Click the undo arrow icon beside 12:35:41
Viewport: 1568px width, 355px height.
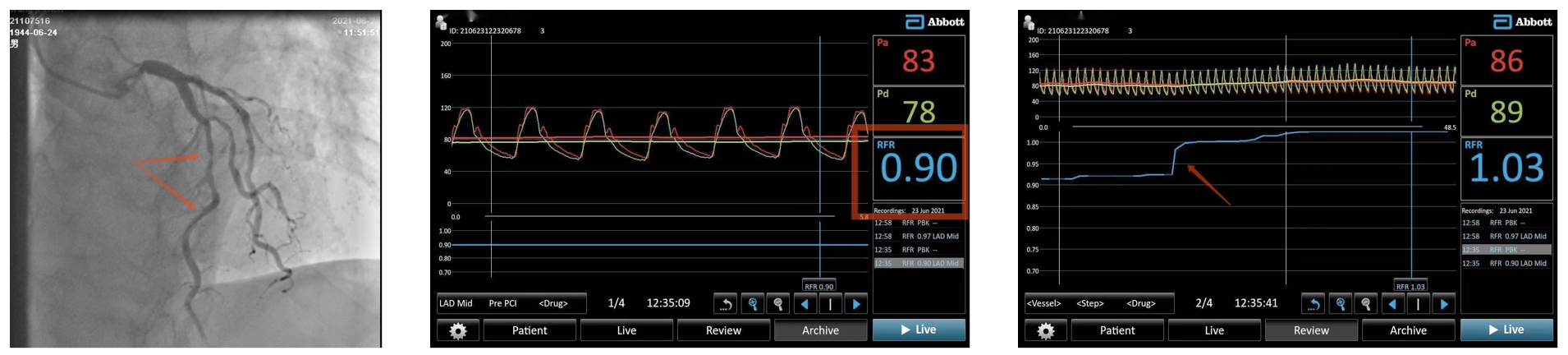coord(1314,304)
